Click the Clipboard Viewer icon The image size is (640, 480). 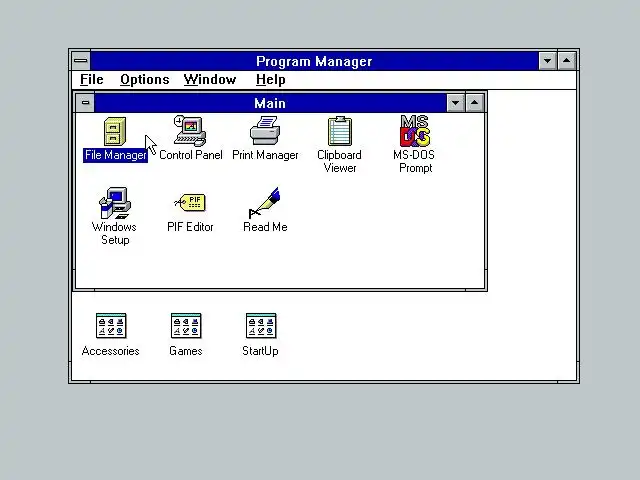click(340, 131)
